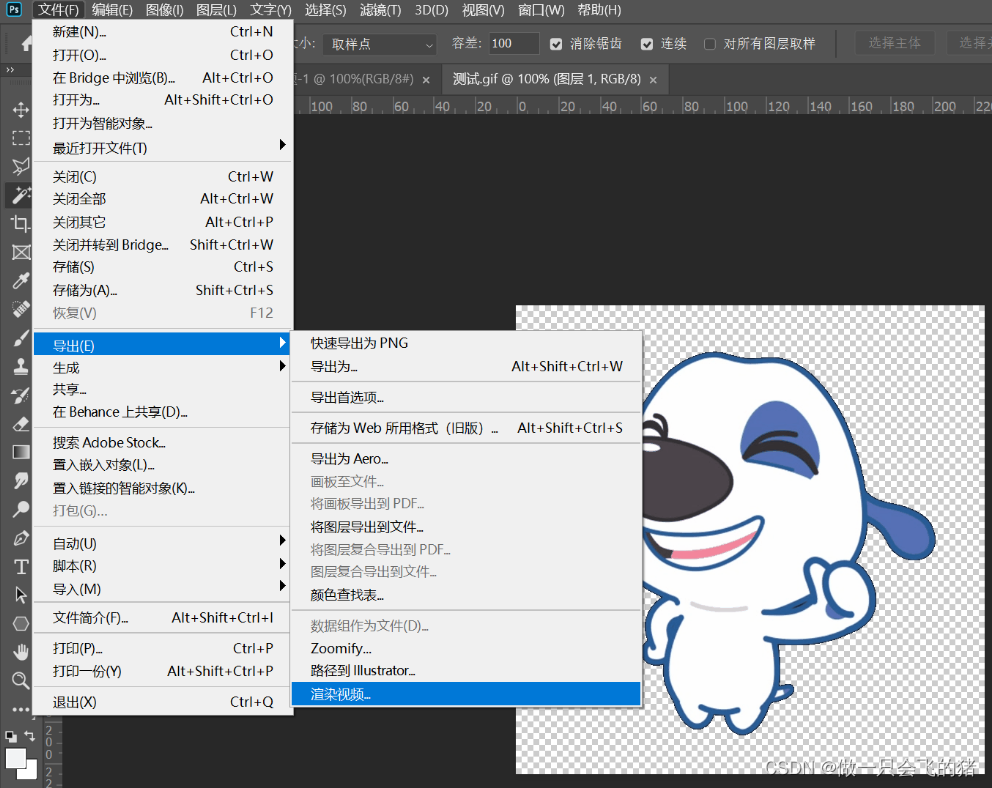Image resolution: width=992 pixels, height=788 pixels.
Task: Select the Rectangular Marquee tool
Action: point(20,138)
